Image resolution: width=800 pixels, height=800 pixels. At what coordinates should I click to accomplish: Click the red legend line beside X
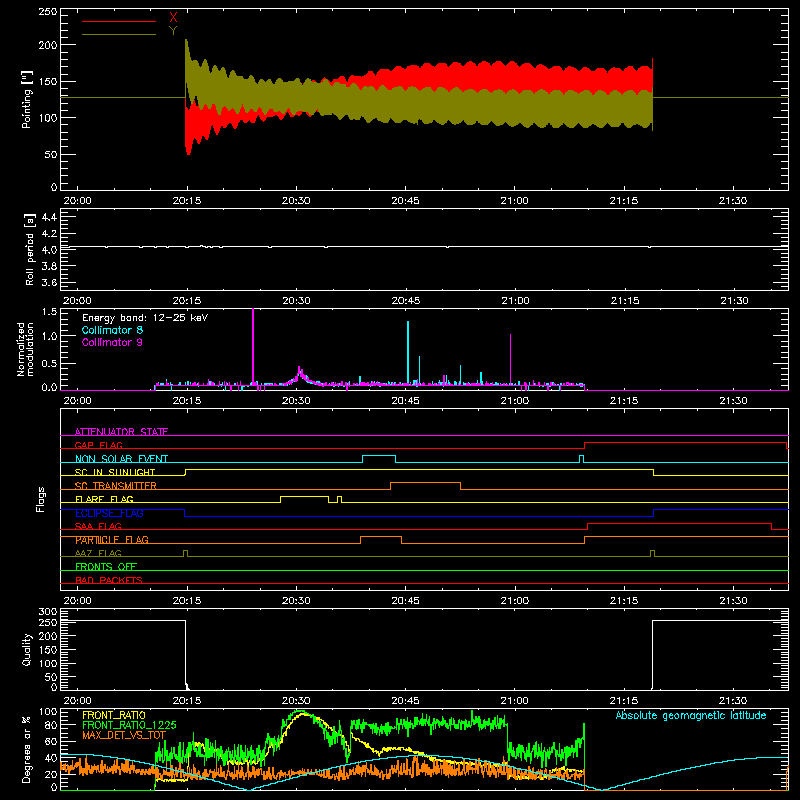(x=119, y=21)
